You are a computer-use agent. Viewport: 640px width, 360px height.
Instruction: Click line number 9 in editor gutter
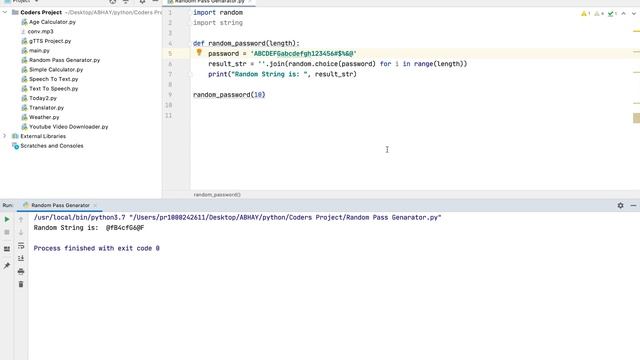click(170, 95)
